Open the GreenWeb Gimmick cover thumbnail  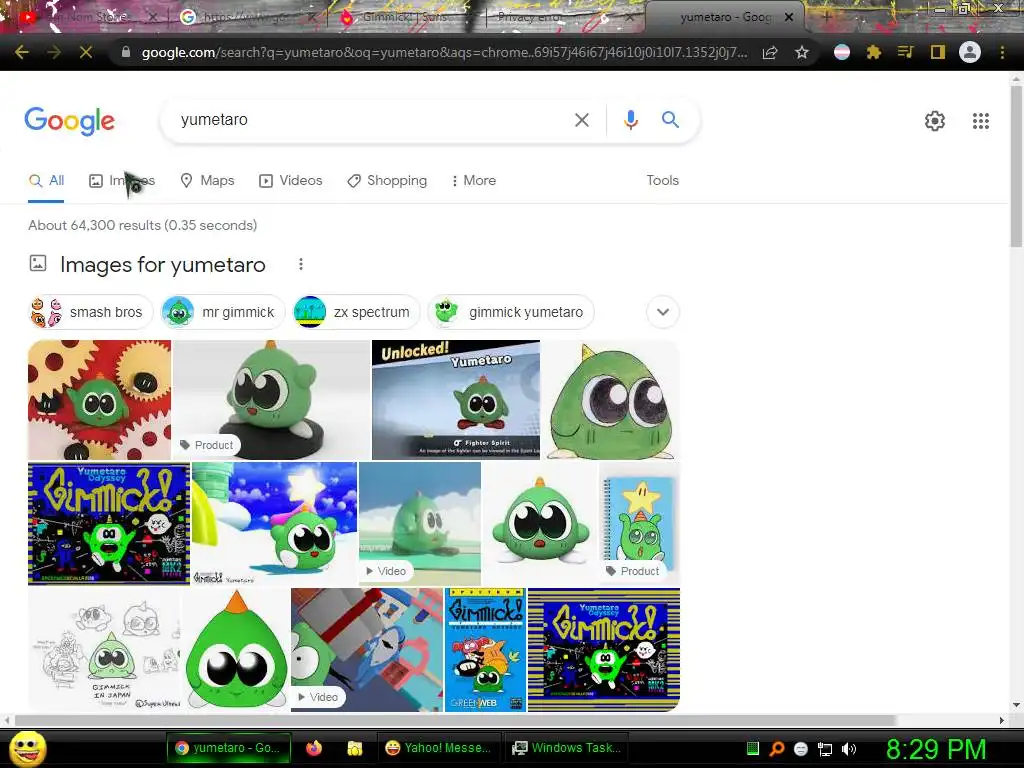pos(485,650)
